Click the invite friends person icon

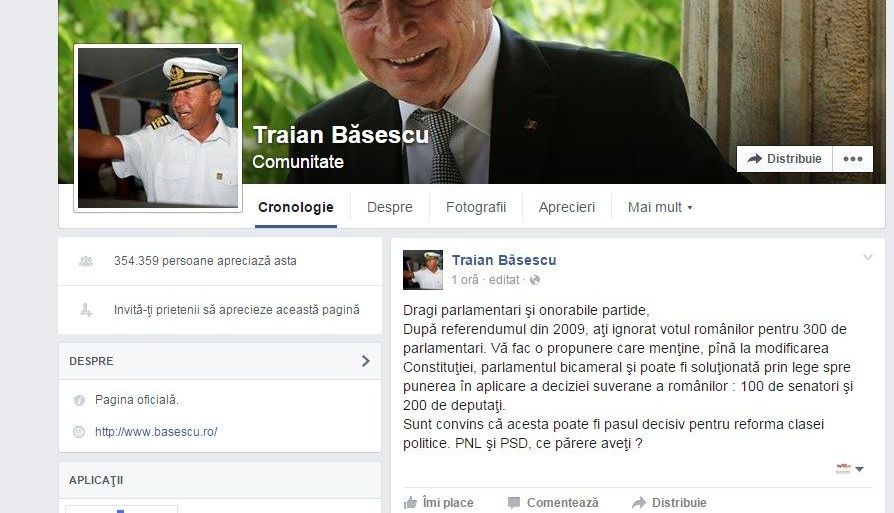pyautogui.click(x=86, y=310)
